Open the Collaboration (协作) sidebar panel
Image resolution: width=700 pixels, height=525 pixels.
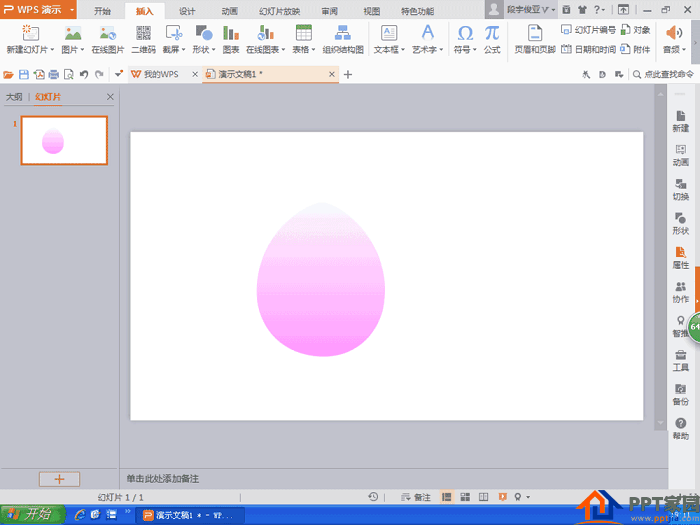pyautogui.click(x=680, y=292)
